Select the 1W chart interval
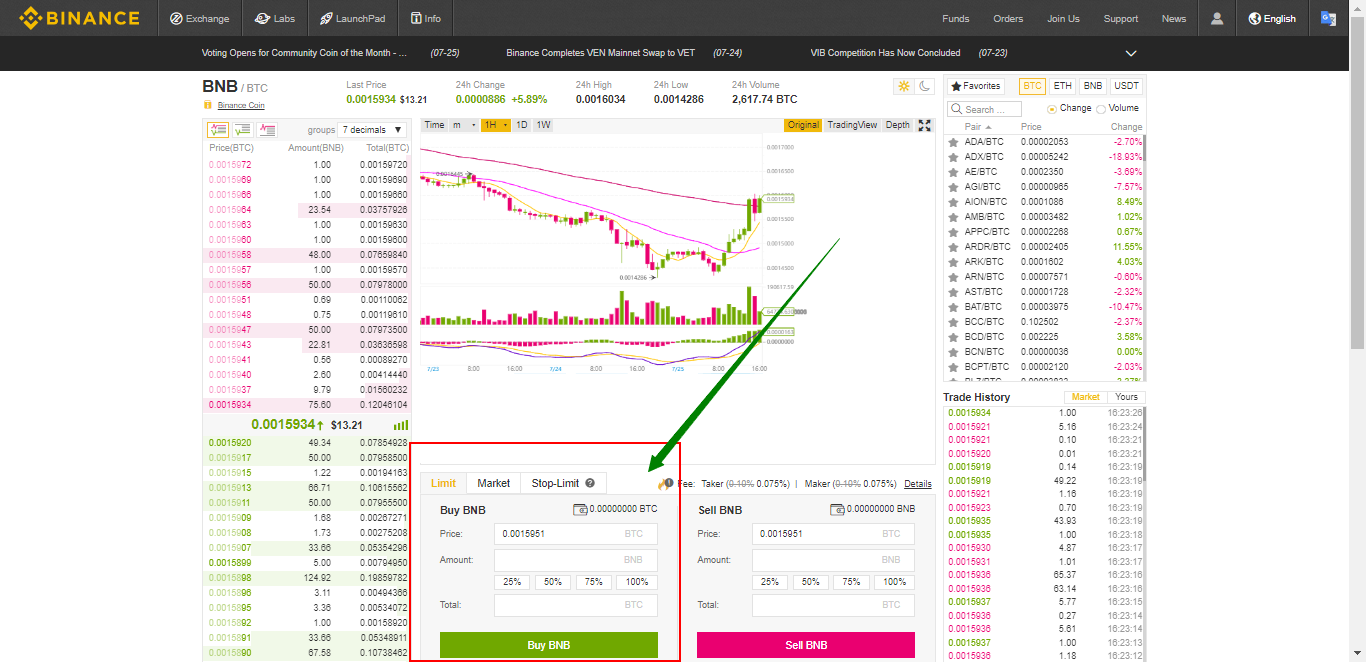 tap(543, 125)
